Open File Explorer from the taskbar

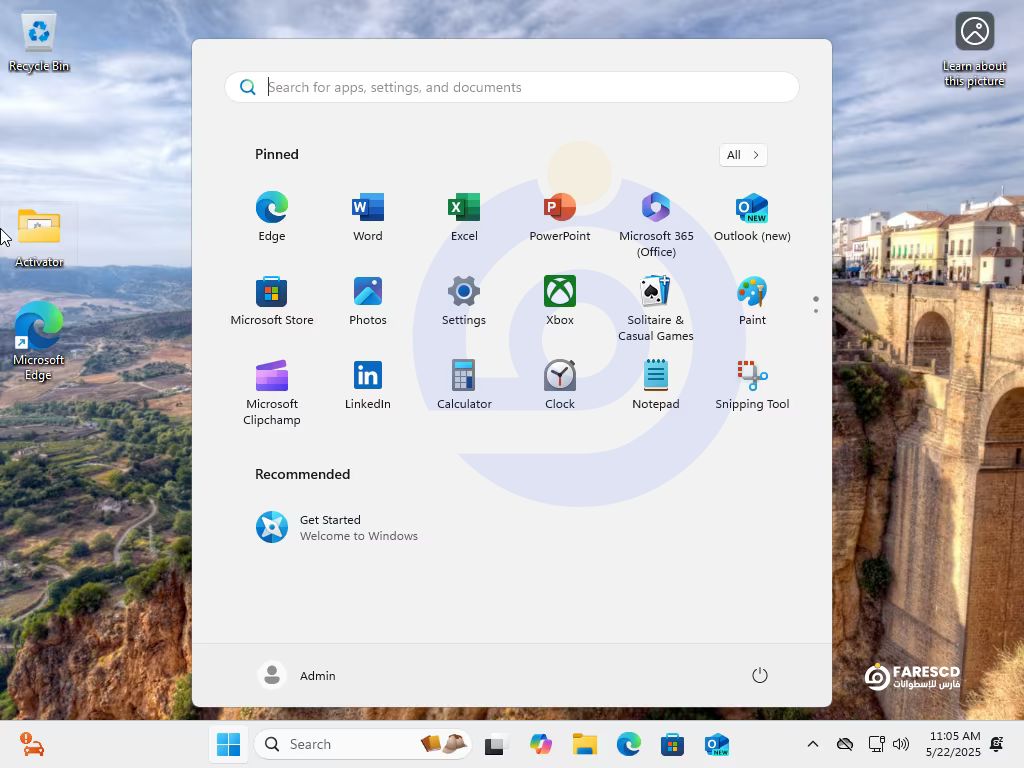(x=584, y=744)
